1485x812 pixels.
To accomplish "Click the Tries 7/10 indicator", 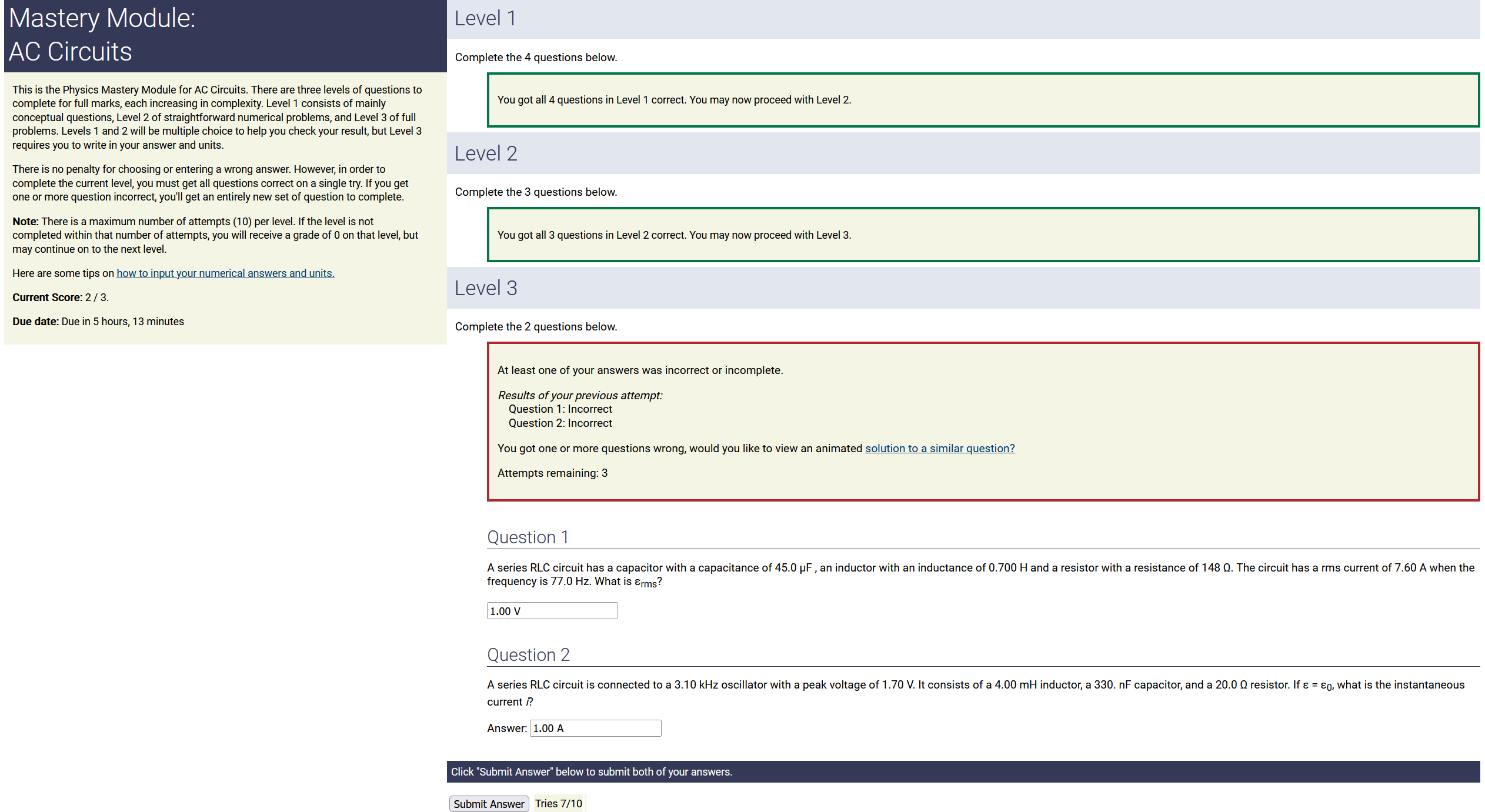I will pyautogui.click(x=558, y=803).
